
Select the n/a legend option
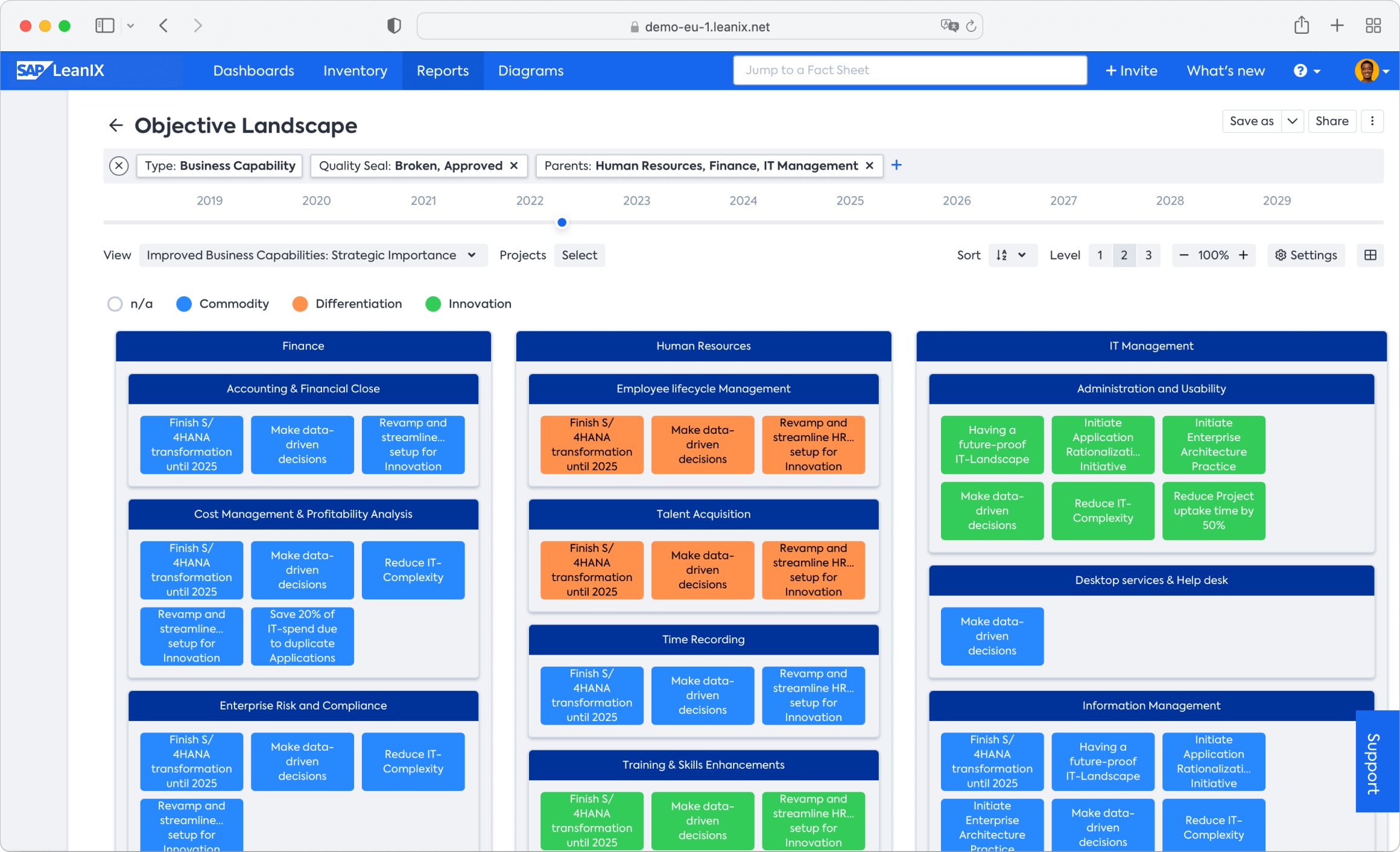pos(130,304)
